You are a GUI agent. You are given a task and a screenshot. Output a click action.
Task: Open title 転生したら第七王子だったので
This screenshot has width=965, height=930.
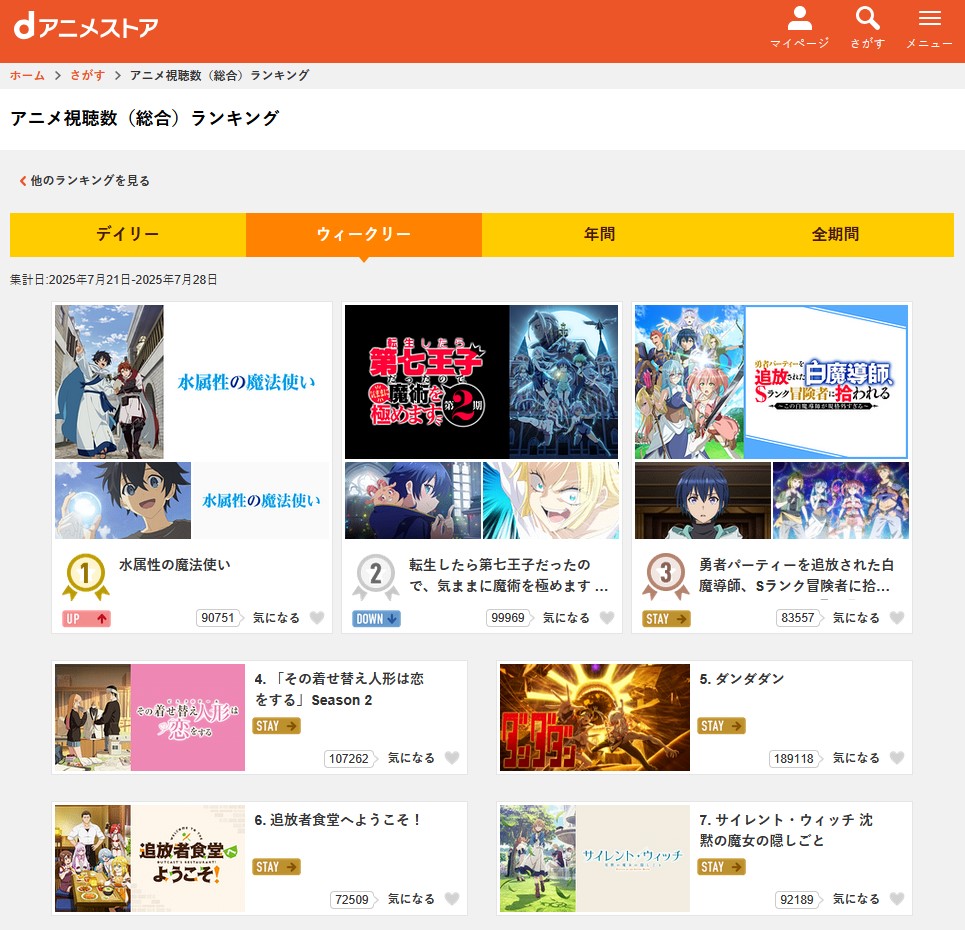(x=508, y=575)
